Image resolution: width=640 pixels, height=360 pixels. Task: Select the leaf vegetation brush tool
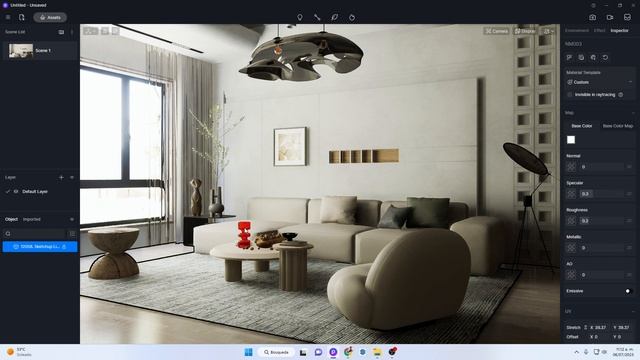[334, 17]
